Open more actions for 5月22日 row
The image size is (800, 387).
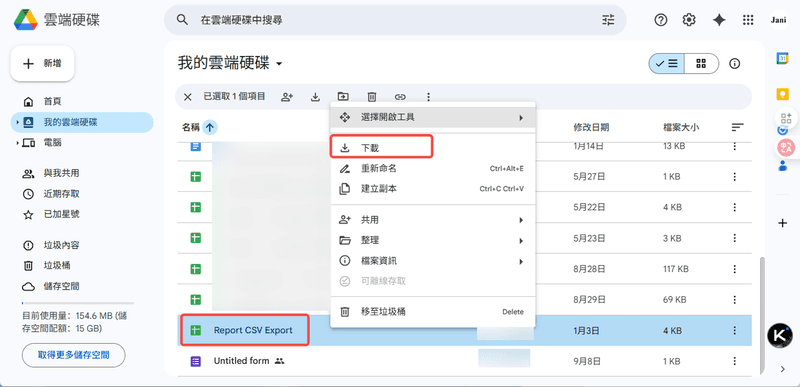point(735,208)
